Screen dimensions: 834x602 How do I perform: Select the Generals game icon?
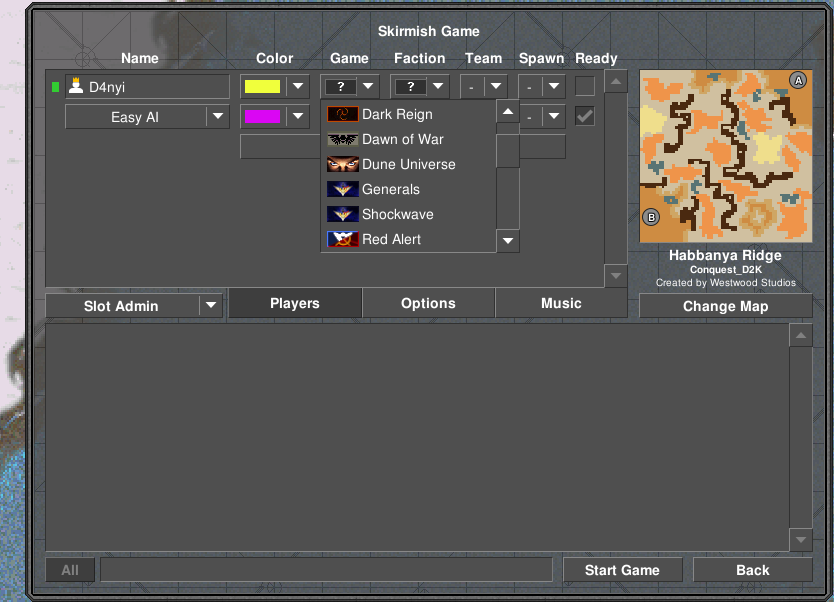point(343,189)
